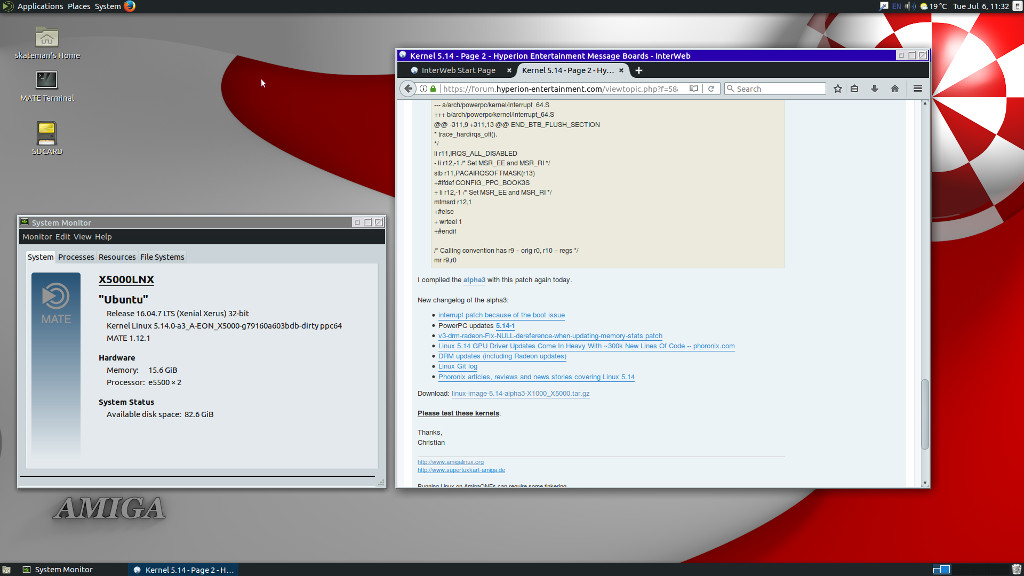Screen dimensions: 1024x576
Task: Open the 5.14-1 PowerPC updates link
Action: coord(505,325)
